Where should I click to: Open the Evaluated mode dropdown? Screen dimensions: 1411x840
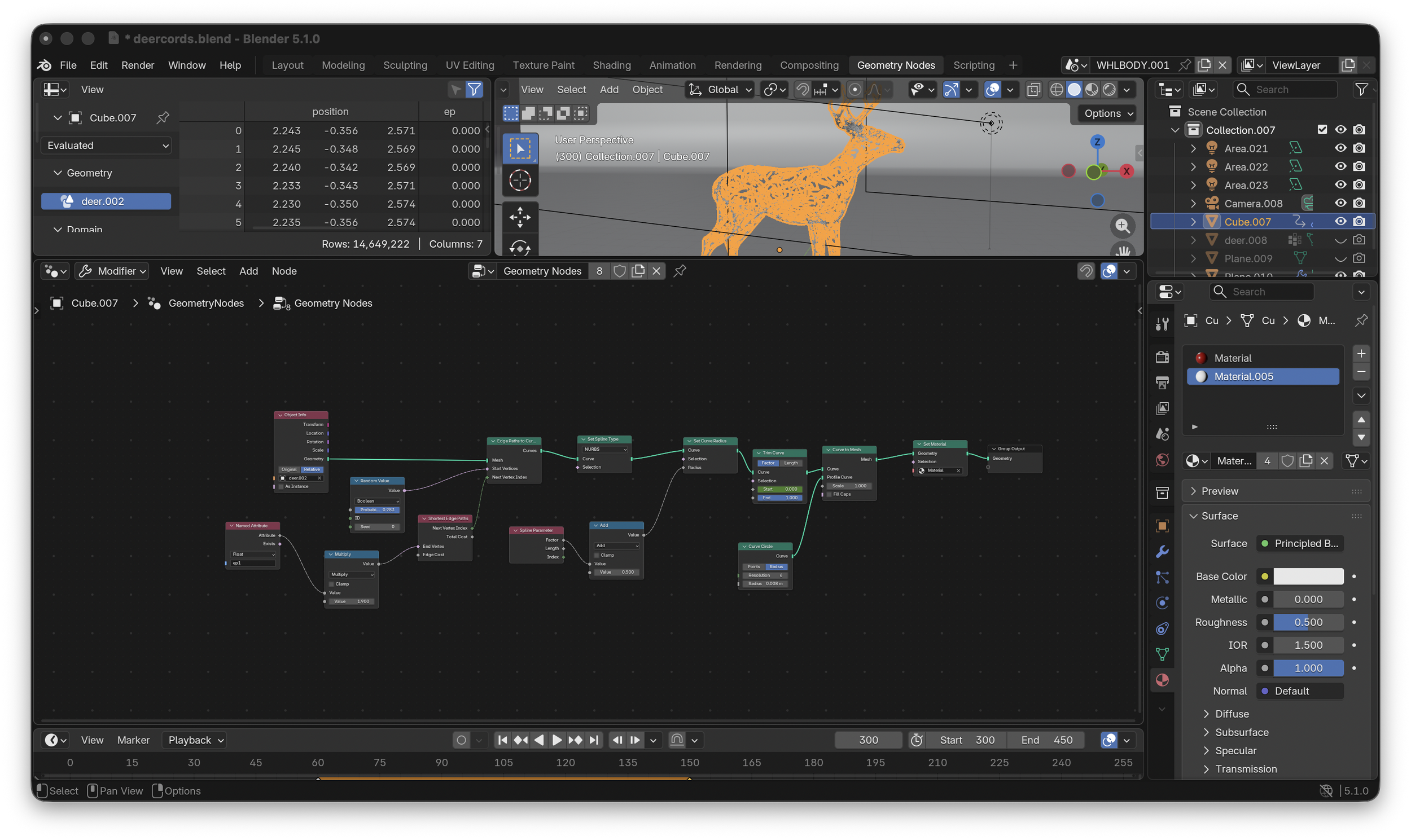coord(107,146)
